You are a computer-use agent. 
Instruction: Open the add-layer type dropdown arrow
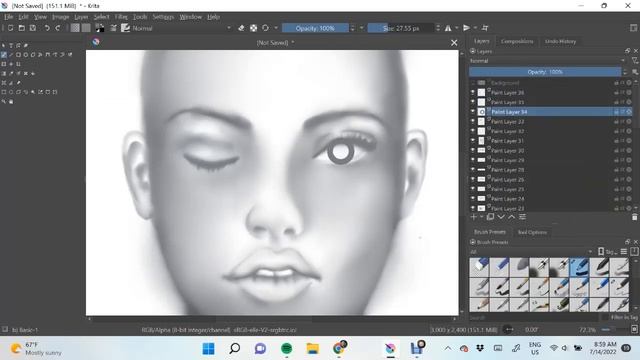pyautogui.click(x=481, y=217)
